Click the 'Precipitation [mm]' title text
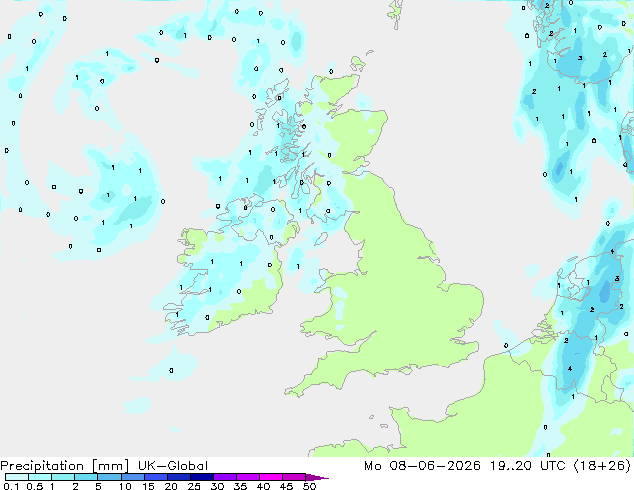Screen dimensions: 634x490 point(65,466)
